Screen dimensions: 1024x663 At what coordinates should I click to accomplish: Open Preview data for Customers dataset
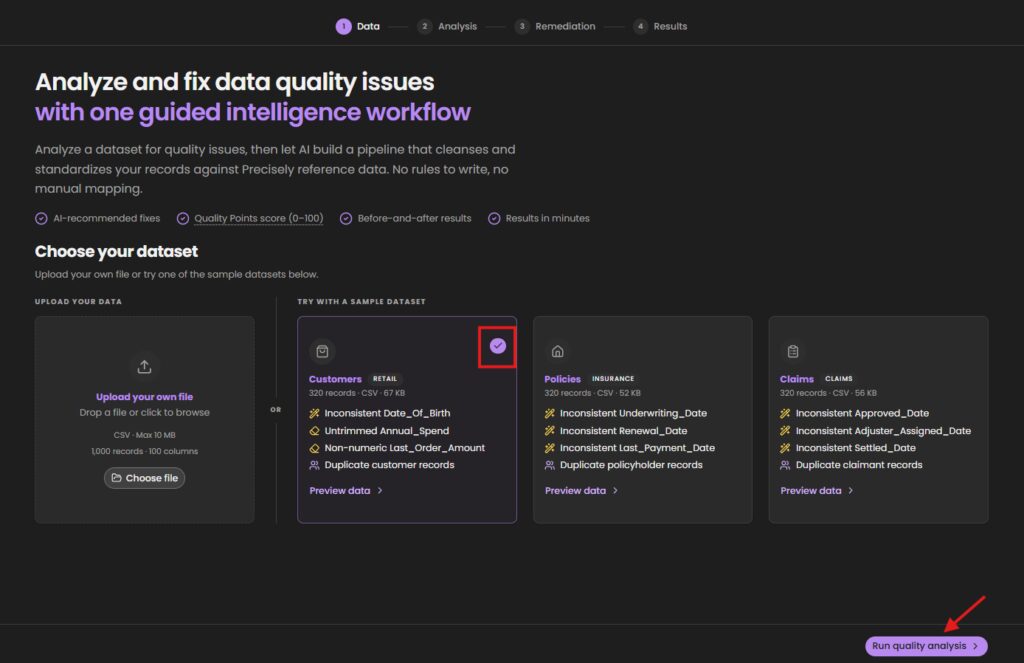point(346,491)
